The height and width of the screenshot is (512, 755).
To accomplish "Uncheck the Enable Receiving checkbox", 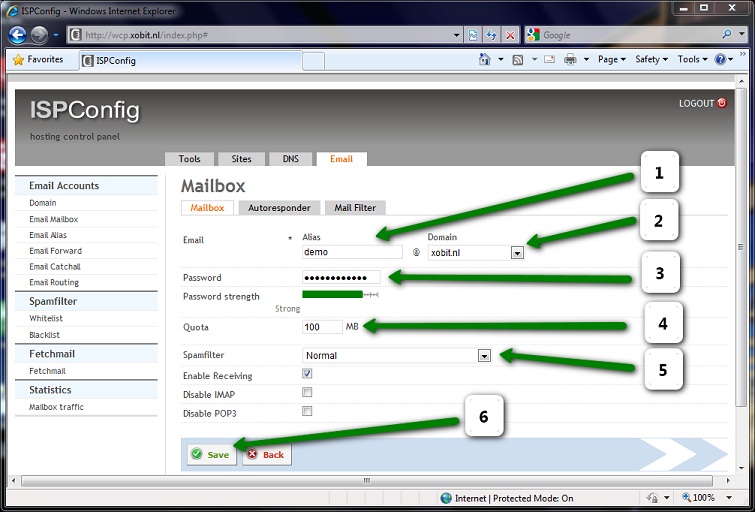I will (307, 374).
